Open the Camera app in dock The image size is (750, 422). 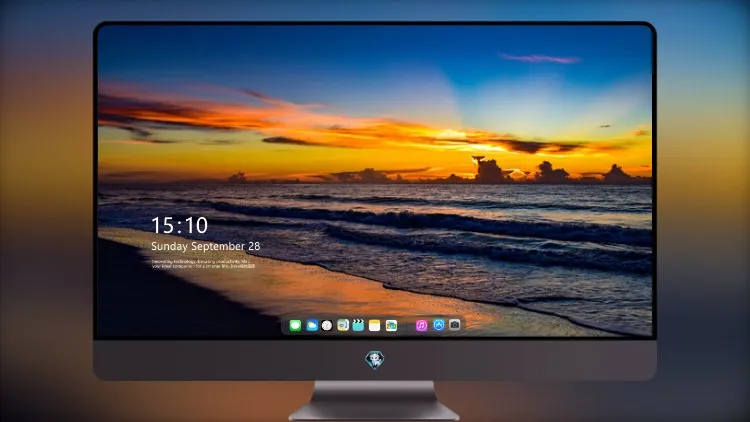(x=455, y=325)
